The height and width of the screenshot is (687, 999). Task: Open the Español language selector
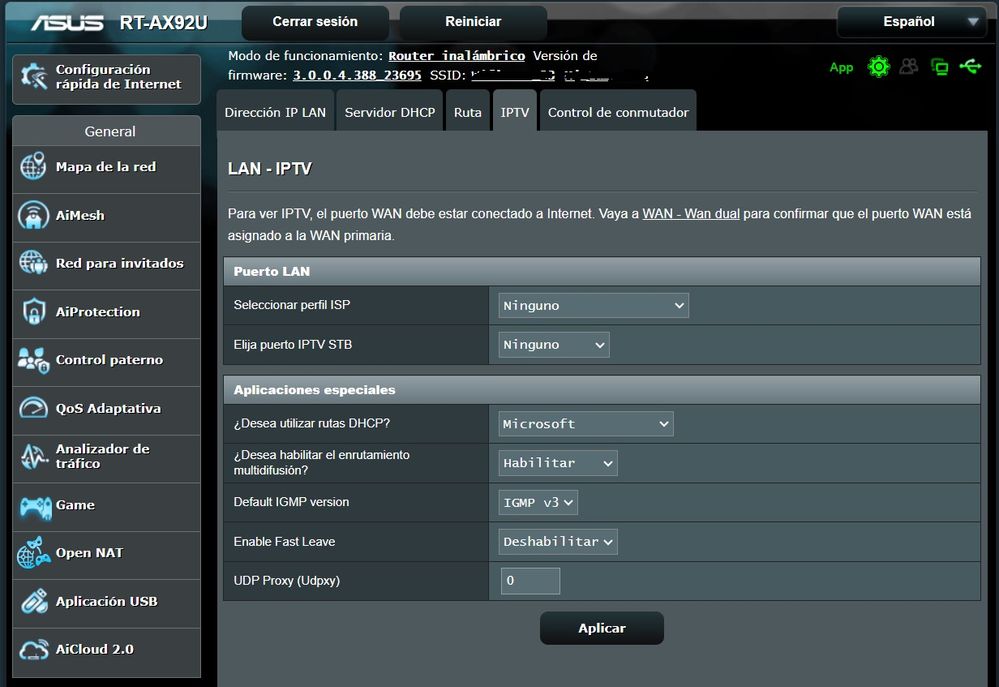pos(910,20)
